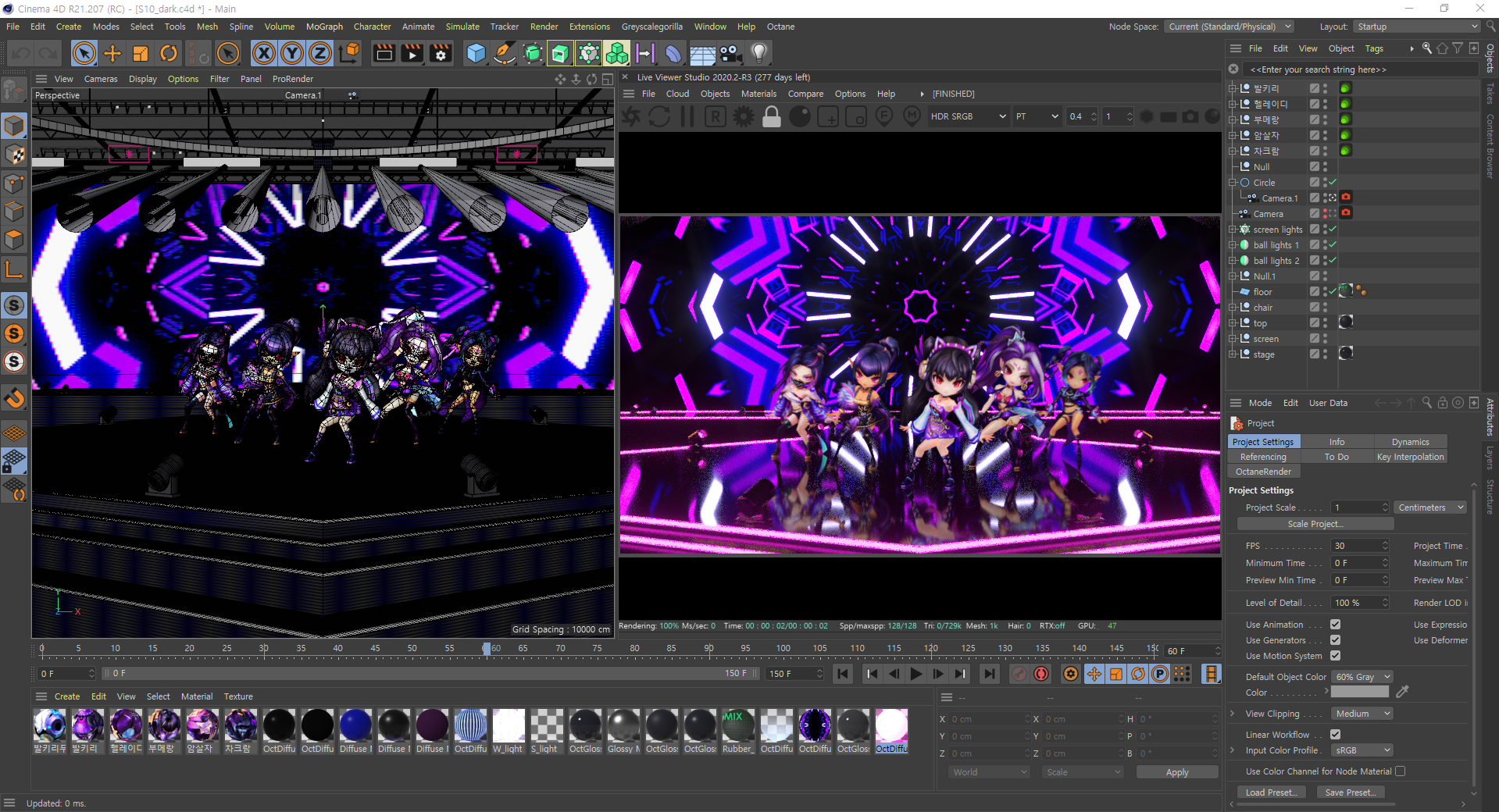
Task: Click Render View clapperboard icon
Action: [384, 53]
